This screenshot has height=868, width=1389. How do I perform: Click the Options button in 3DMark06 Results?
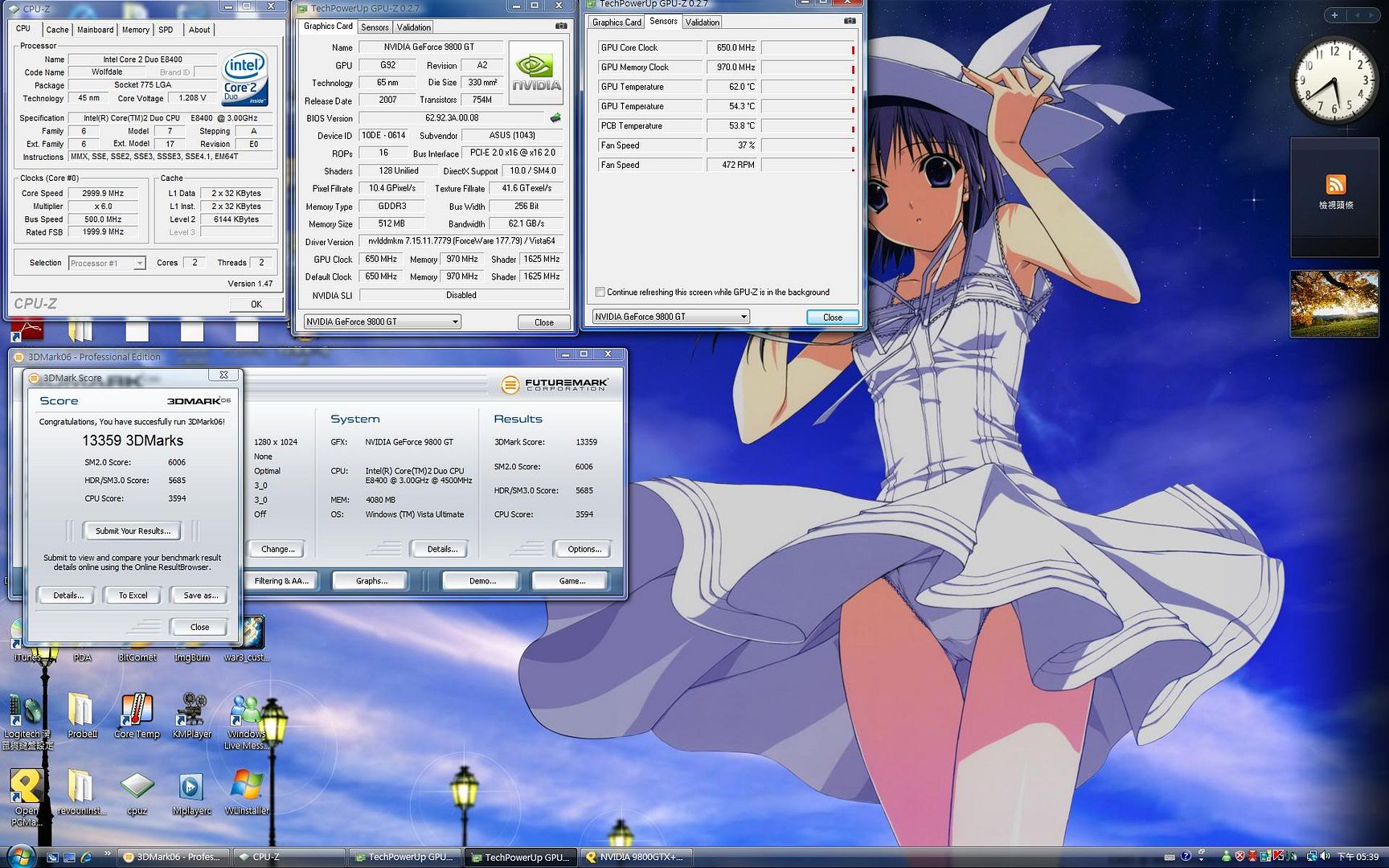click(584, 549)
